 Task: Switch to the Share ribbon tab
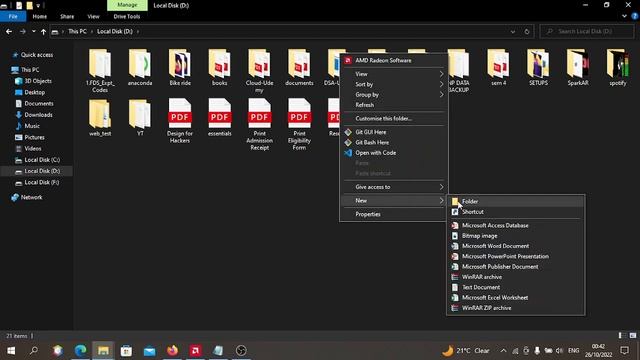pyautogui.click(x=67, y=16)
